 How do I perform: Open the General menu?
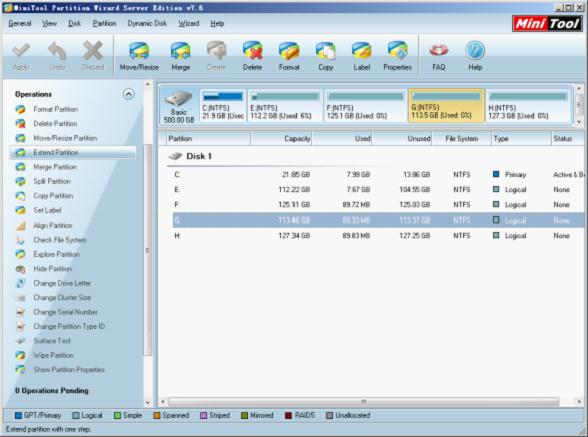20,23
